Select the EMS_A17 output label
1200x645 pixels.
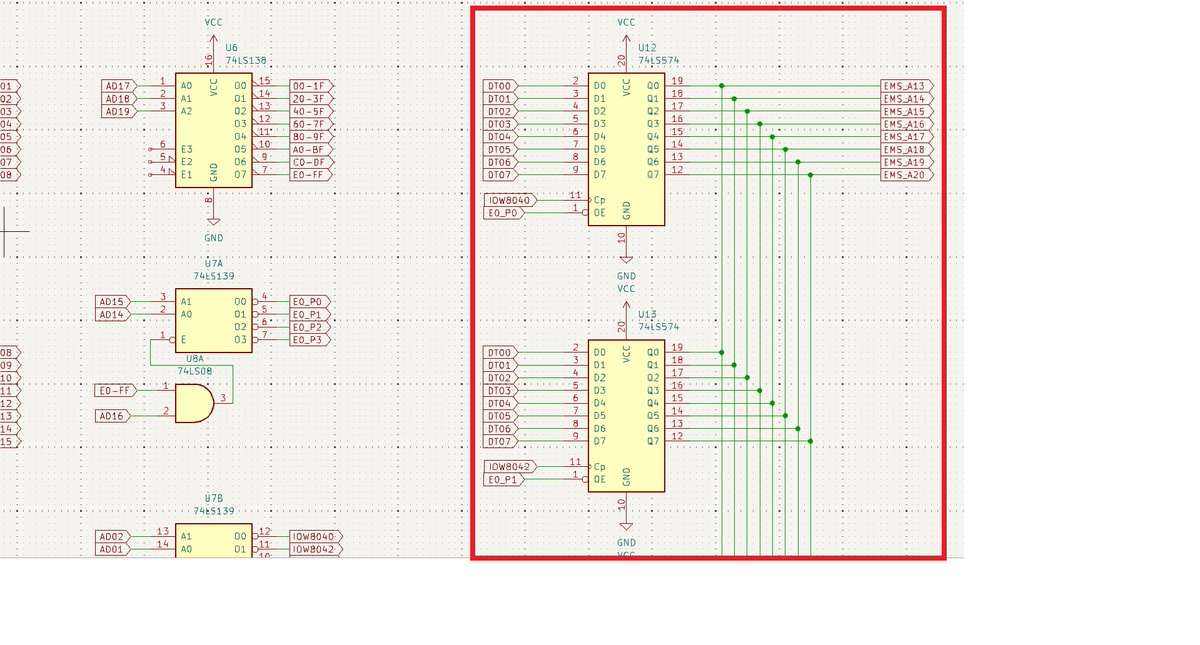tap(908, 137)
